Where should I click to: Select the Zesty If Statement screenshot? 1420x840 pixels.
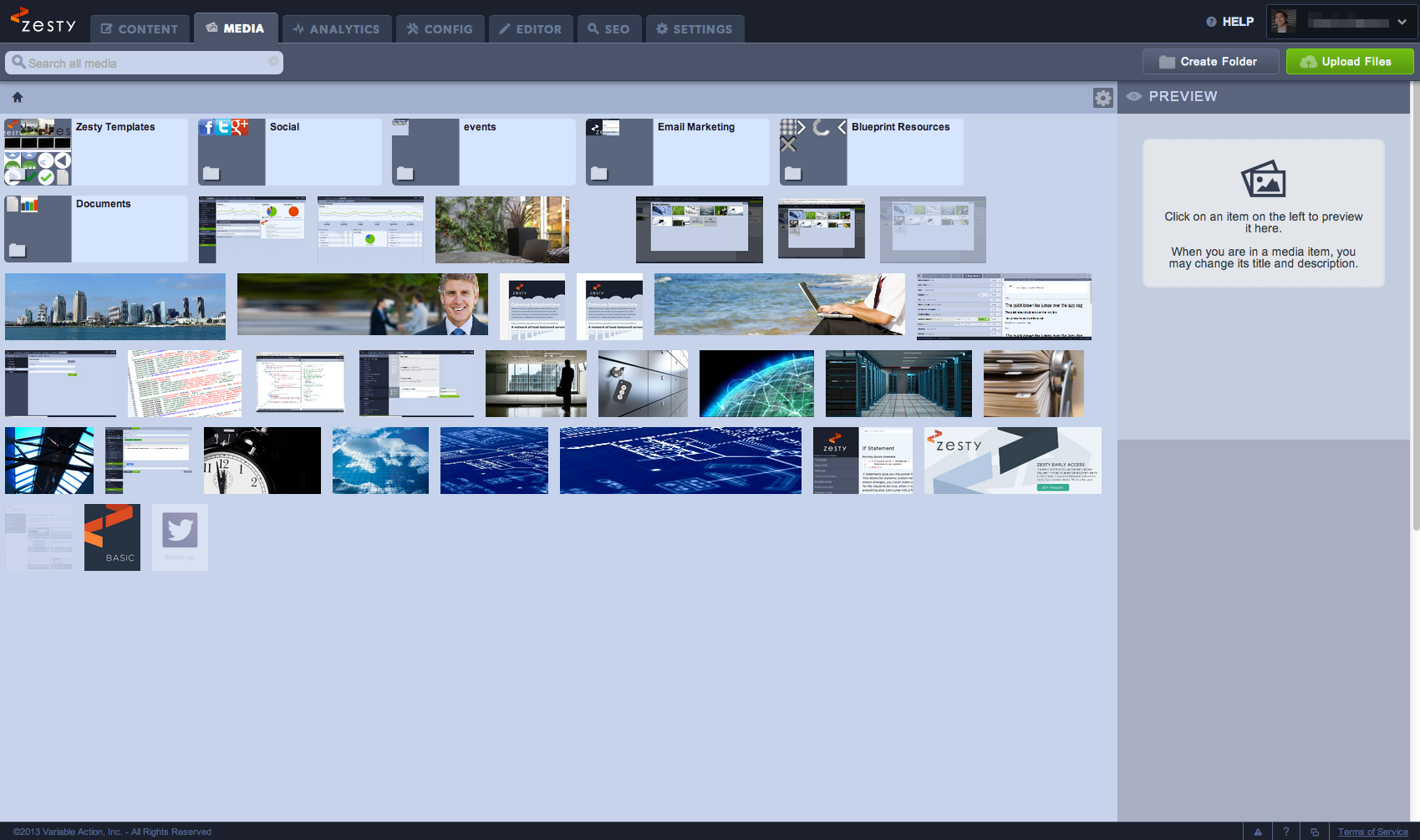point(863,461)
